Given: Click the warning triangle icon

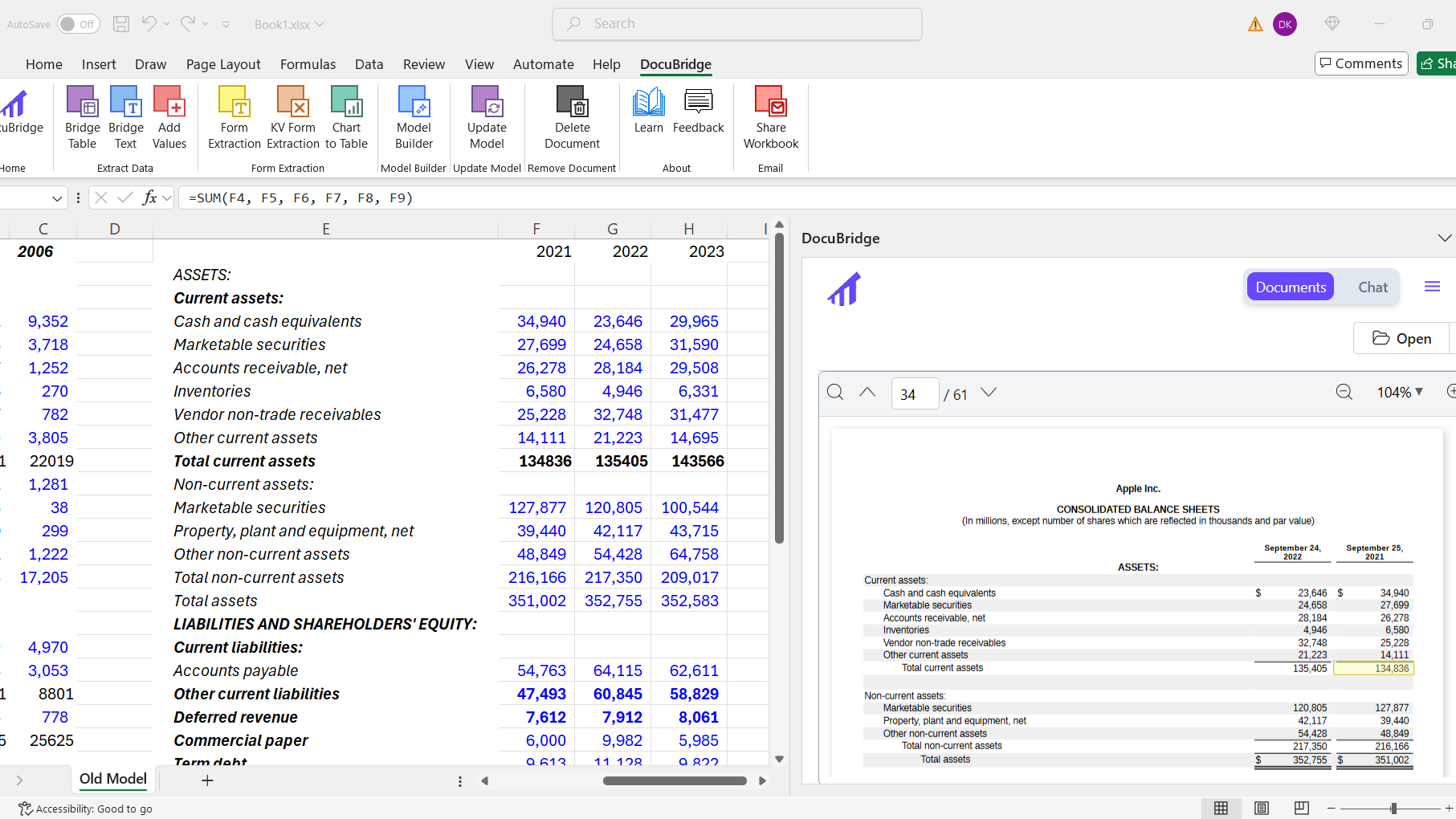Looking at the screenshot, I should coord(1255,25).
